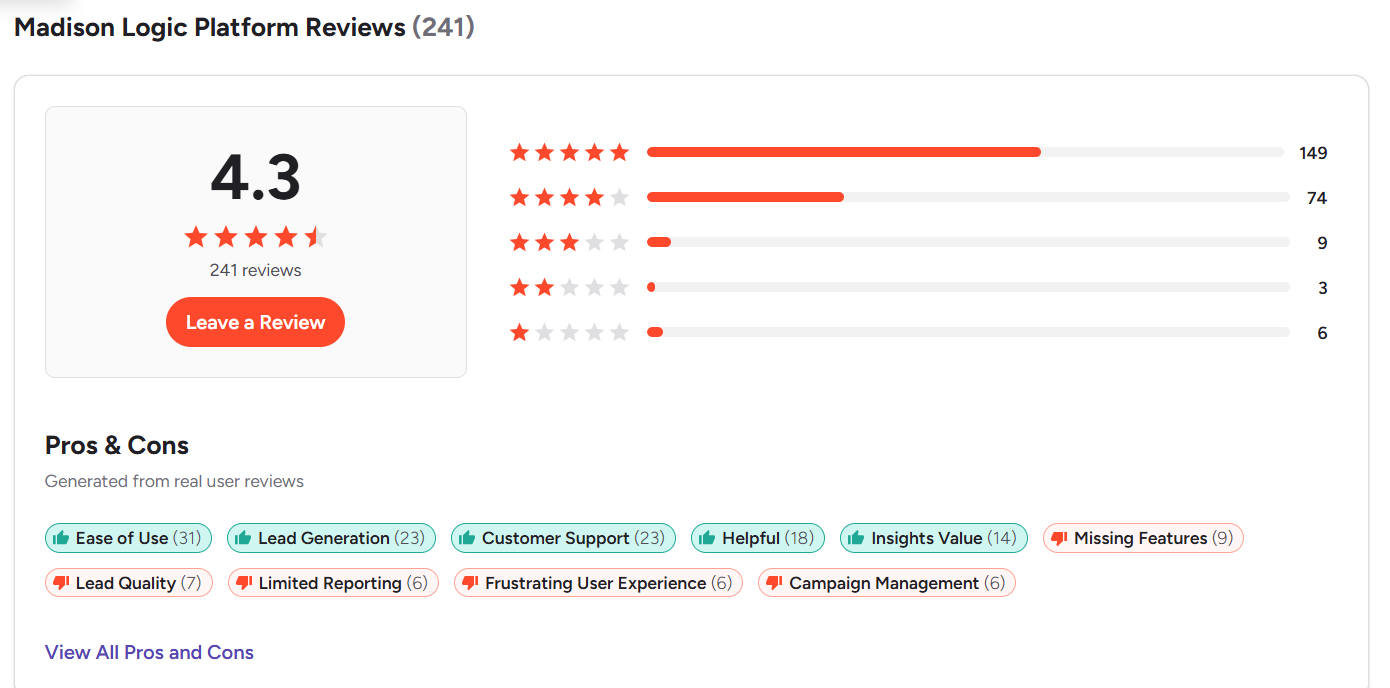Click thumbs-down icon on Missing Features tag

pyautogui.click(x=1060, y=538)
